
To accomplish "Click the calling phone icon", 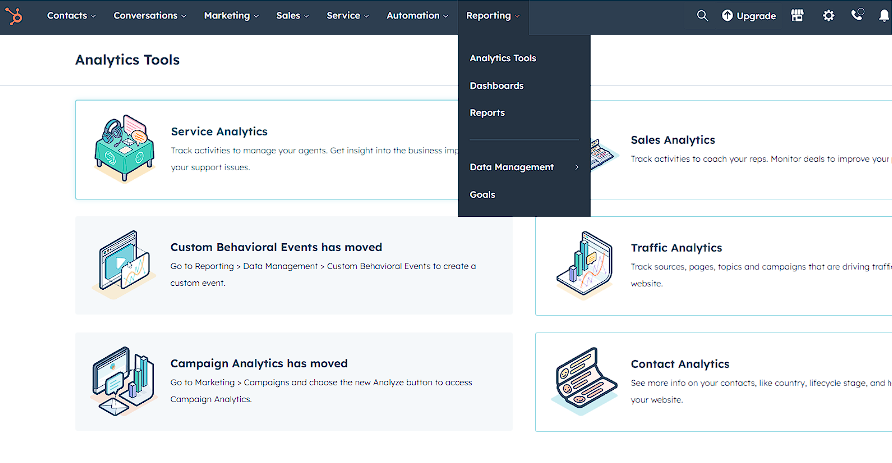I will (857, 15).
